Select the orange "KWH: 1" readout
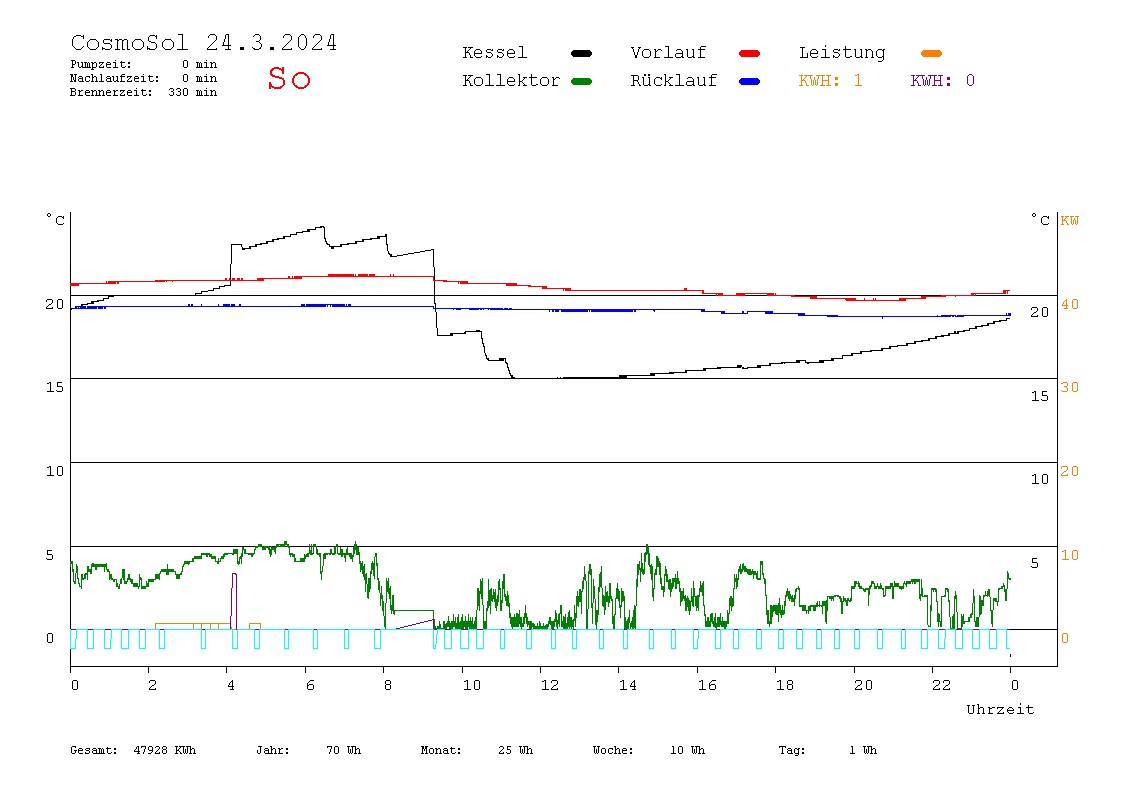1148x812 pixels. pos(830,81)
